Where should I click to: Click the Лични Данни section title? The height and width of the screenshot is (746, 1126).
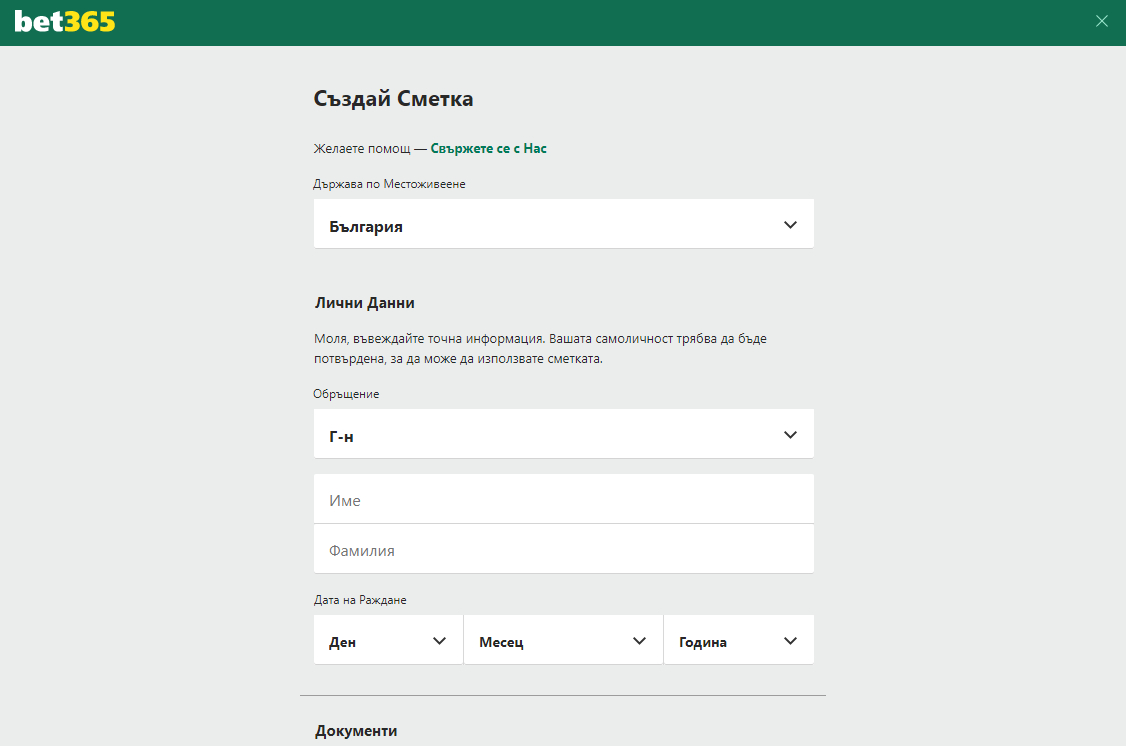(365, 303)
